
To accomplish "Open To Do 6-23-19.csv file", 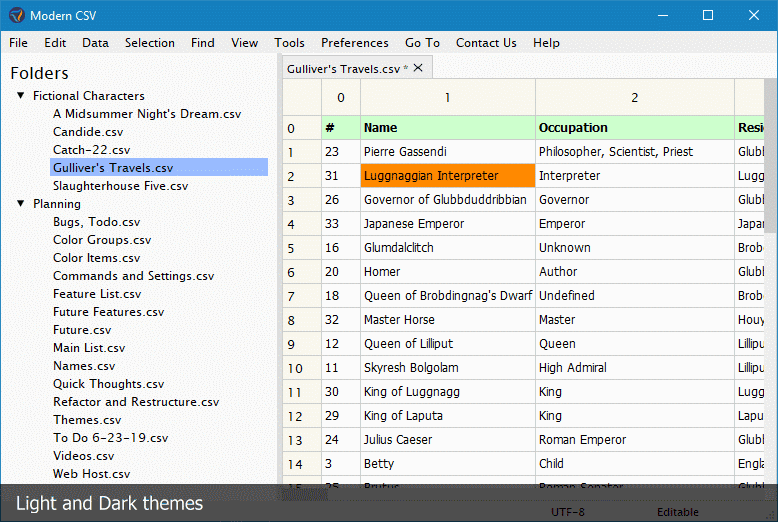I will pos(110,438).
